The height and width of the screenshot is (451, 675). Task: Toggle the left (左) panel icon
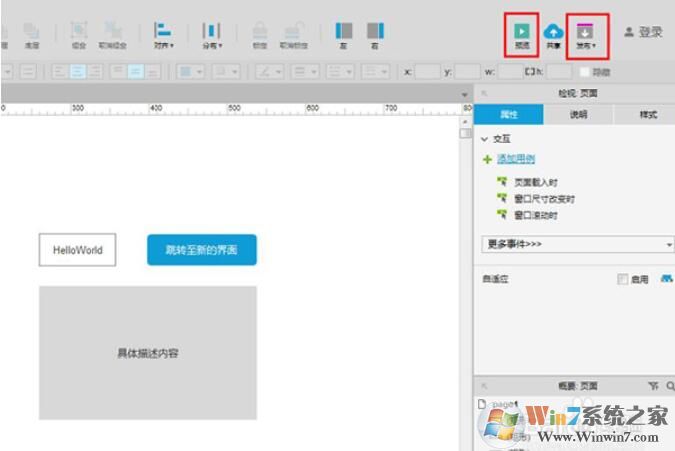click(343, 30)
